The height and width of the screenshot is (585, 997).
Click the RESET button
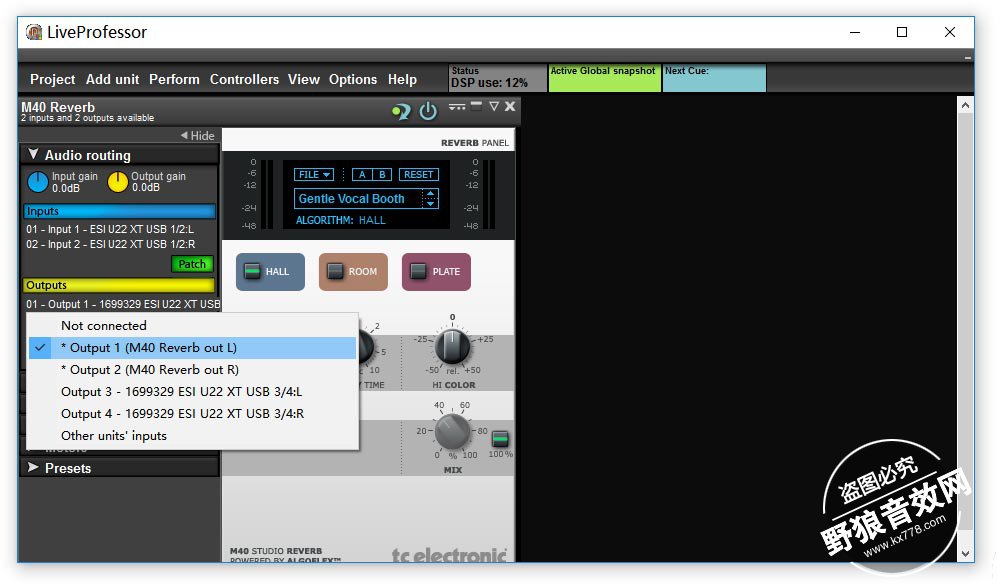pyautogui.click(x=418, y=174)
